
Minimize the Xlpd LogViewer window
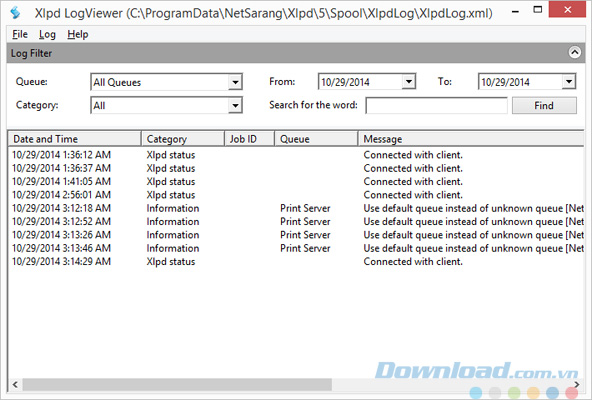point(515,11)
